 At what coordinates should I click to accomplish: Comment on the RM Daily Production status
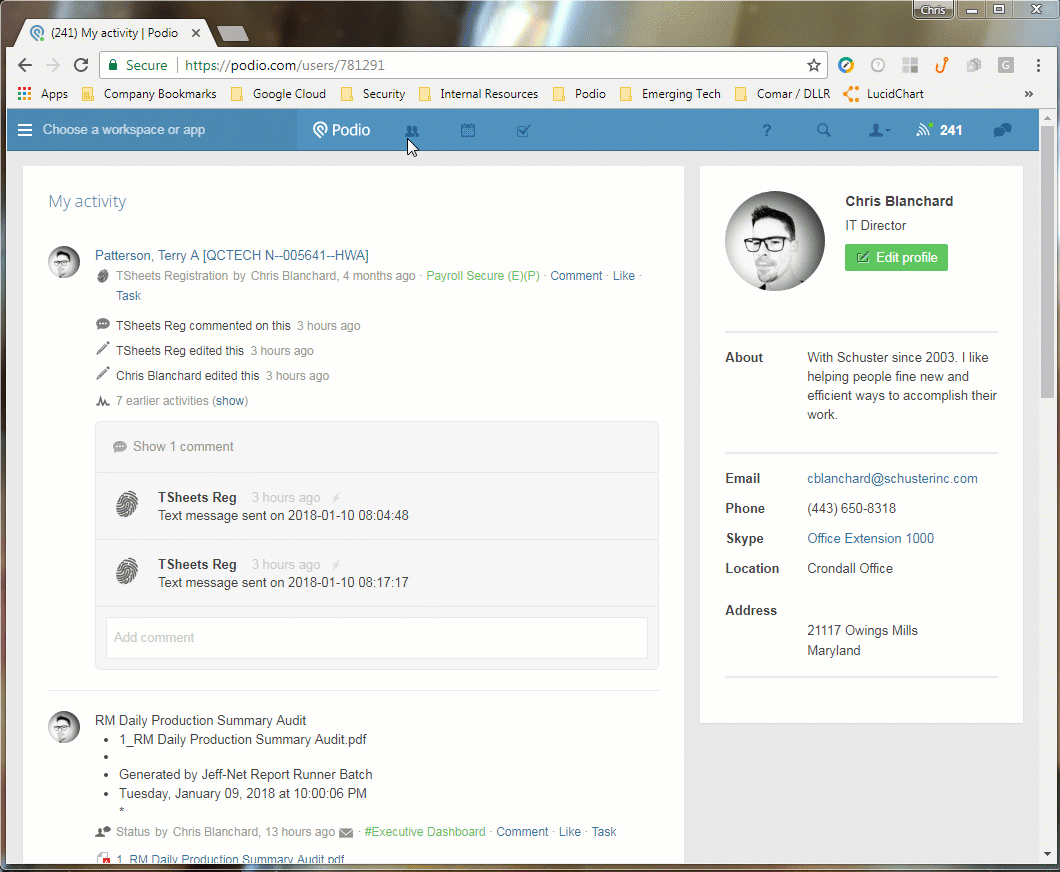pyautogui.click(x=522, y=832)
